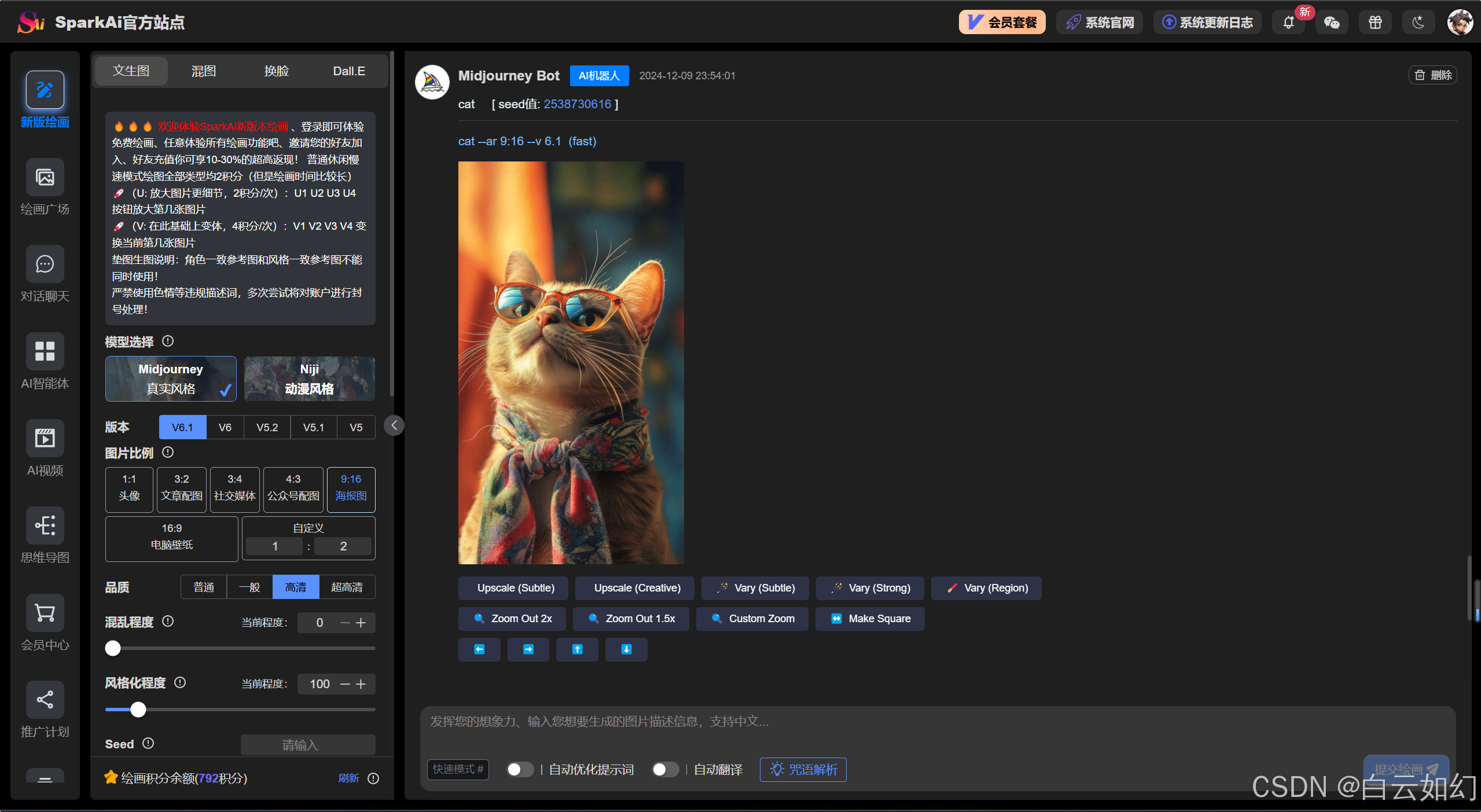Open the 思维导图 mind map icon
The width and height of the screenshot is (1481, 812).
[x=45, y=526]
